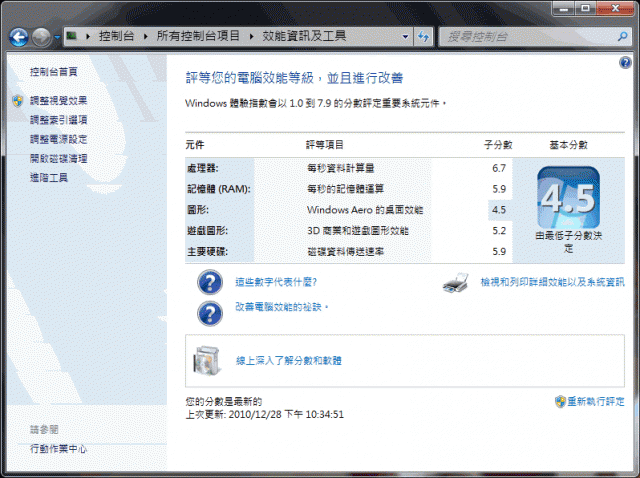Image resolution: width=640 pixels, height=478 pixels.
Task: Click the shield icon beside 調整視覺效果
Action: click(x=18, y=100)
